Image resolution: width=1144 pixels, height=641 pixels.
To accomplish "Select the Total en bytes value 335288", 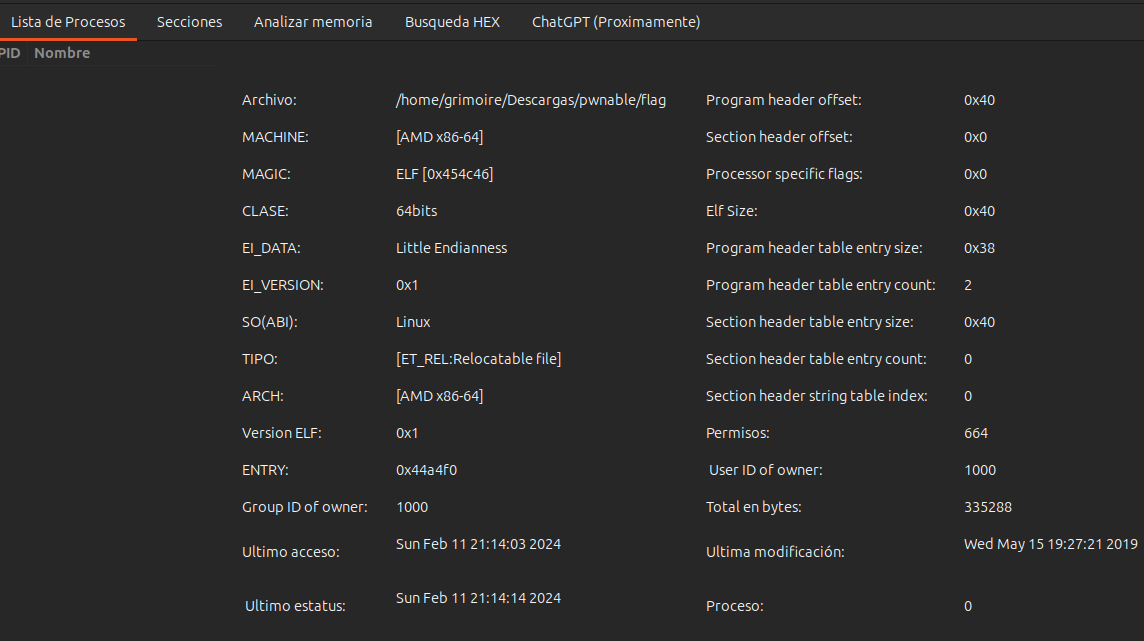I will tap(987, 507).
